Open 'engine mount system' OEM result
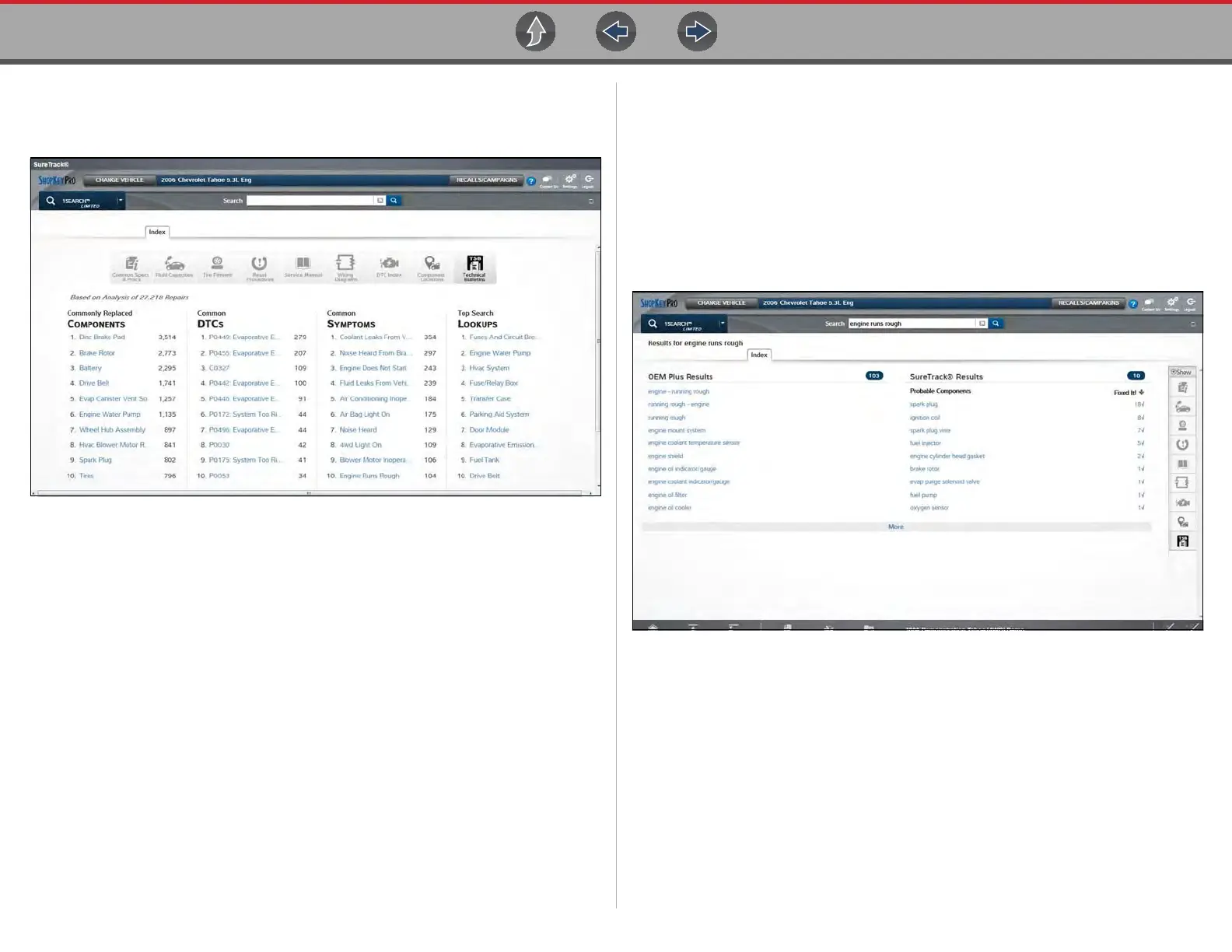 tap(677, 430)
